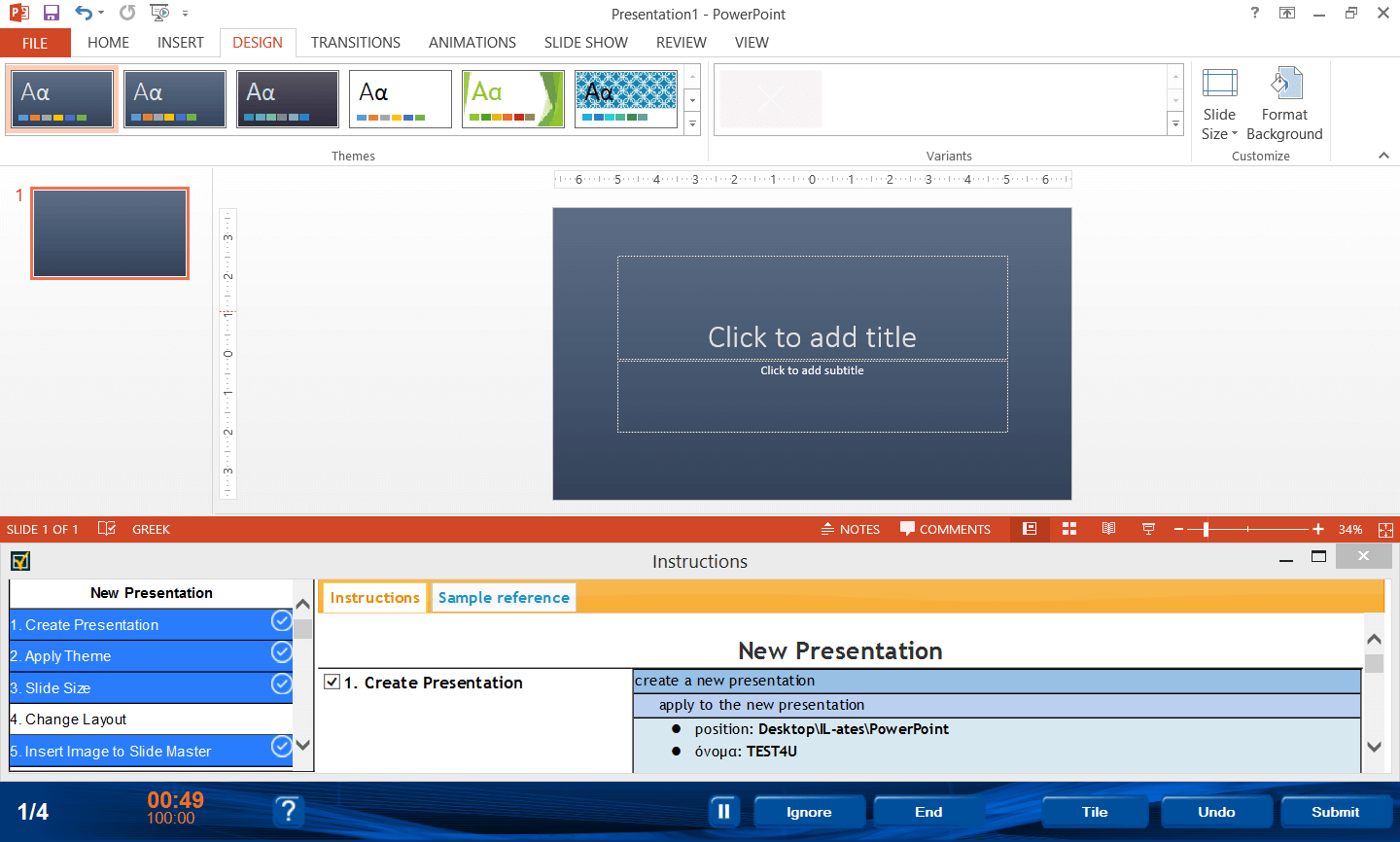Click spell check icon in status bar
1400x842 pixels.
click(107, 529)
